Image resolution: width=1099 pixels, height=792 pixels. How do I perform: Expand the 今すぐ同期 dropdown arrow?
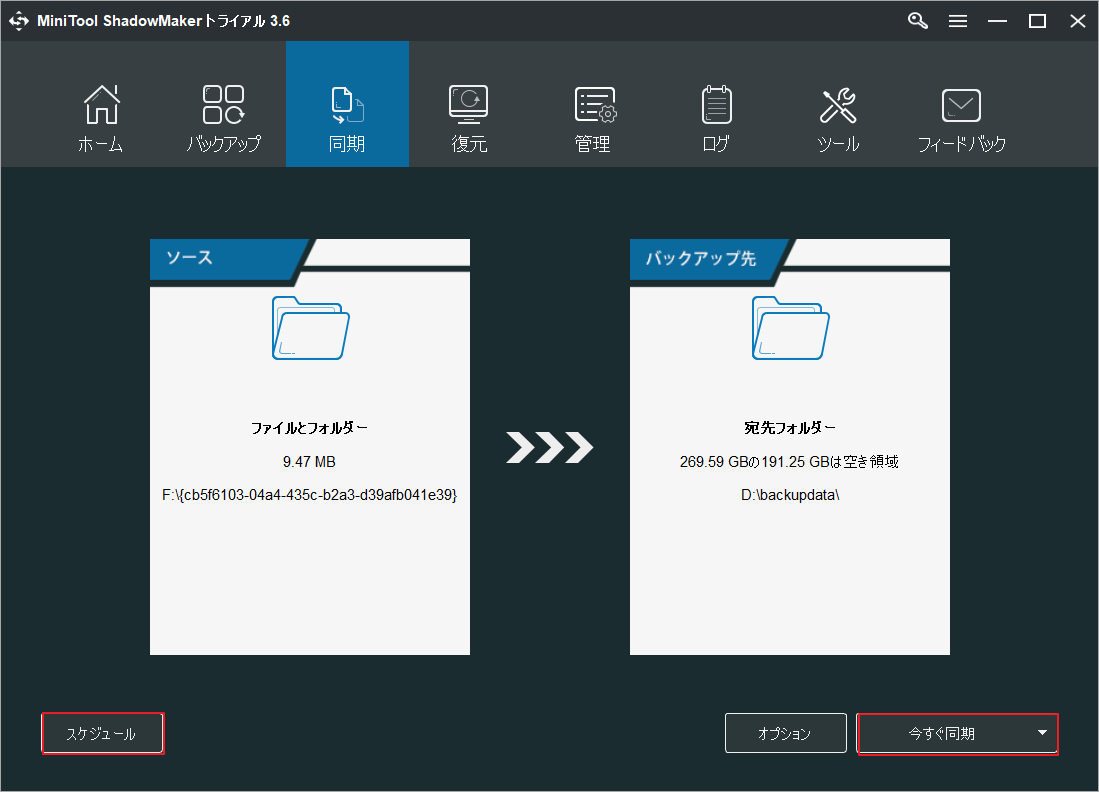point(1042,733)
